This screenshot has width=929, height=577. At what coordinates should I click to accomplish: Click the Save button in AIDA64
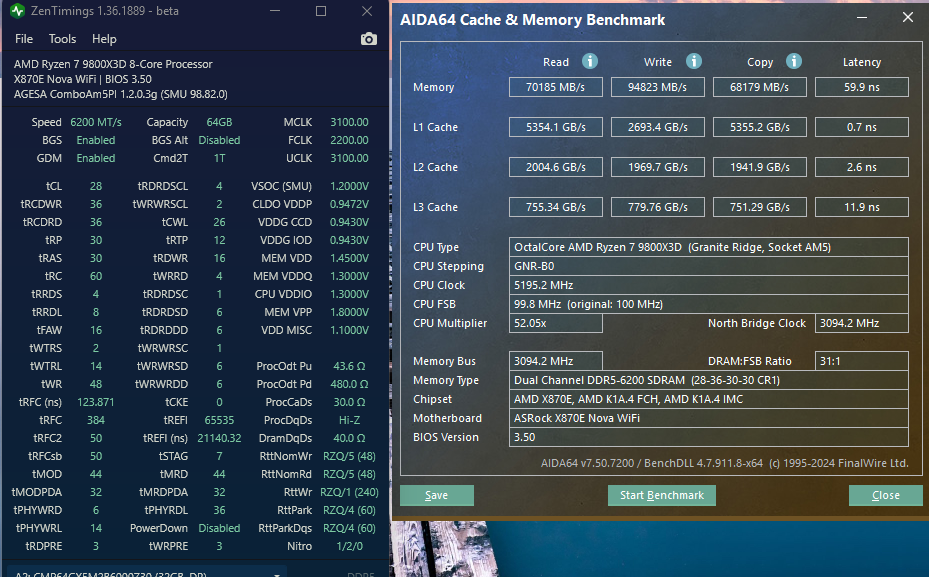(436, 495)
